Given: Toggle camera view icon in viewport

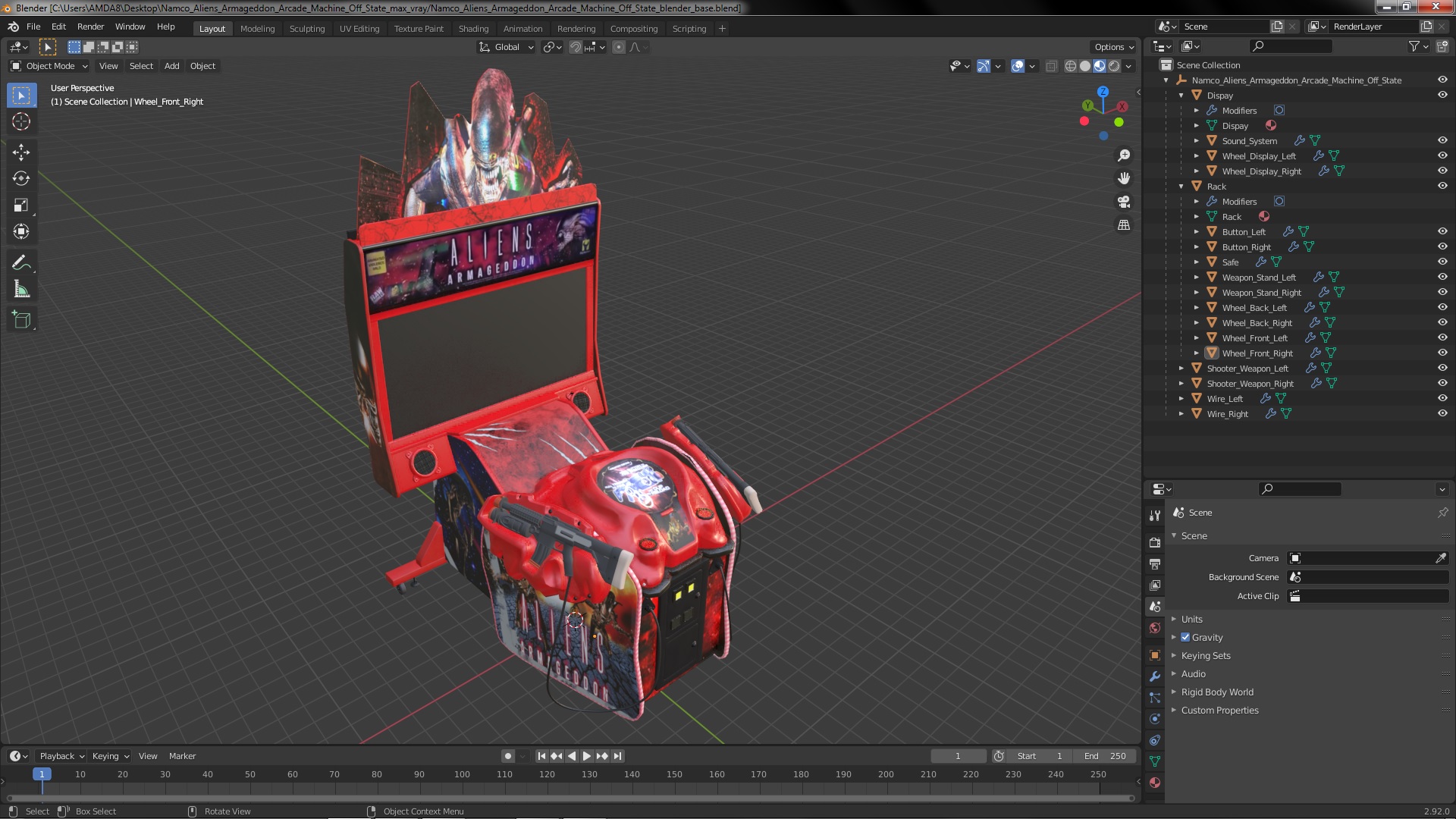Looking at the screenshot, I should click(x=1124, y=202).
